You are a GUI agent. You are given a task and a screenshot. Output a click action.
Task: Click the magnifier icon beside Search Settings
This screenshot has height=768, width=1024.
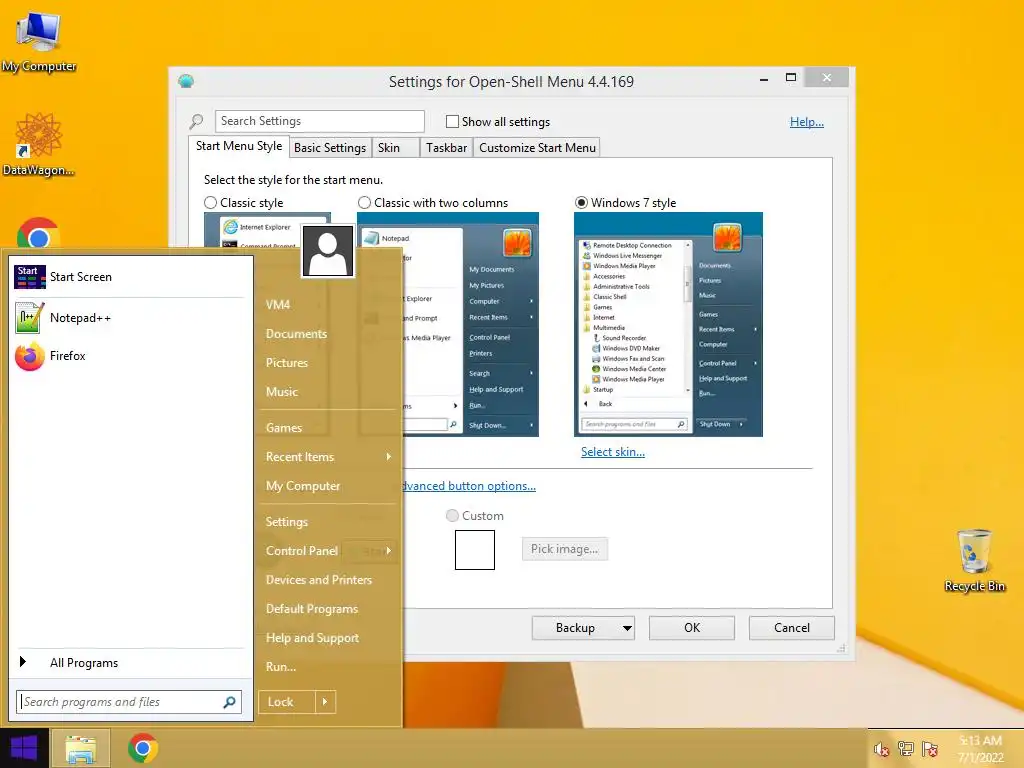coord(196,121)
